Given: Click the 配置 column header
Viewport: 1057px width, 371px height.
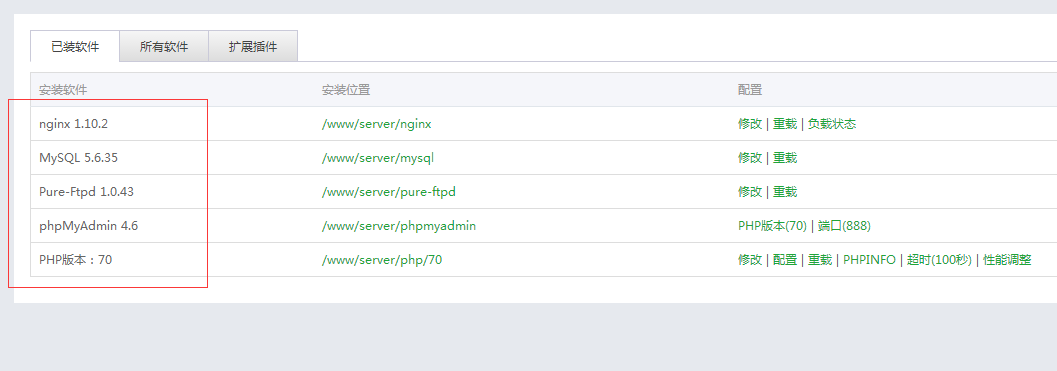Looking at the screenshot, I should 750,90.
